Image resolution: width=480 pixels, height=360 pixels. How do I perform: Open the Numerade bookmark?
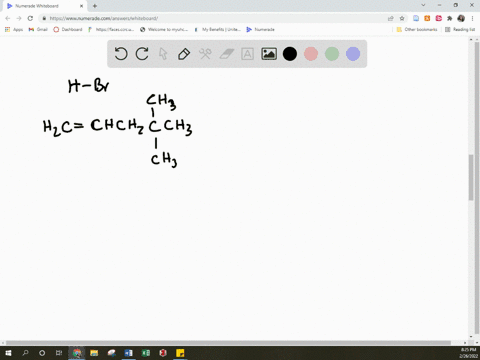(x=260, y=29)
